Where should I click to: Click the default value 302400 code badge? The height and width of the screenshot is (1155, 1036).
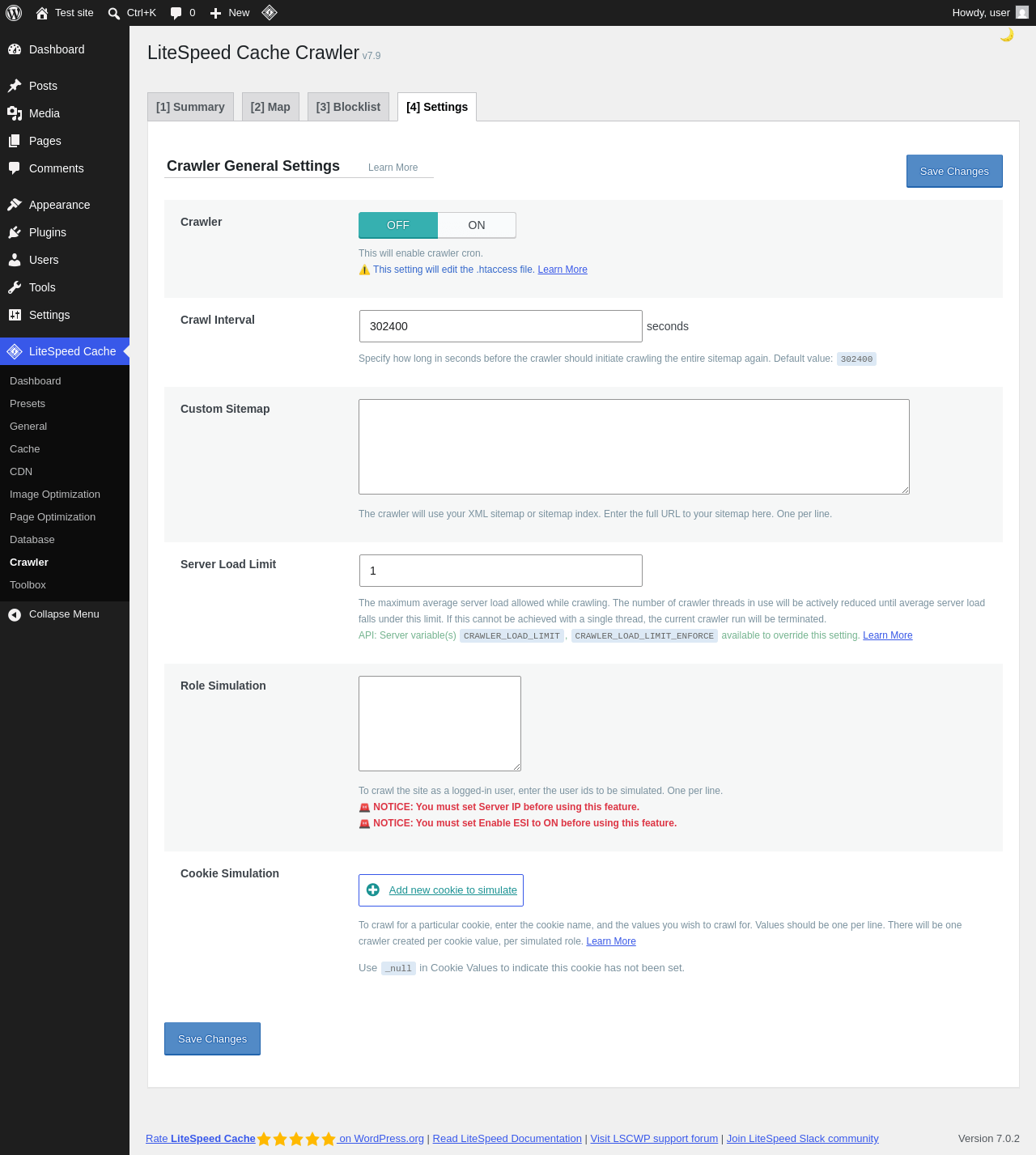[x=856, y=359]
